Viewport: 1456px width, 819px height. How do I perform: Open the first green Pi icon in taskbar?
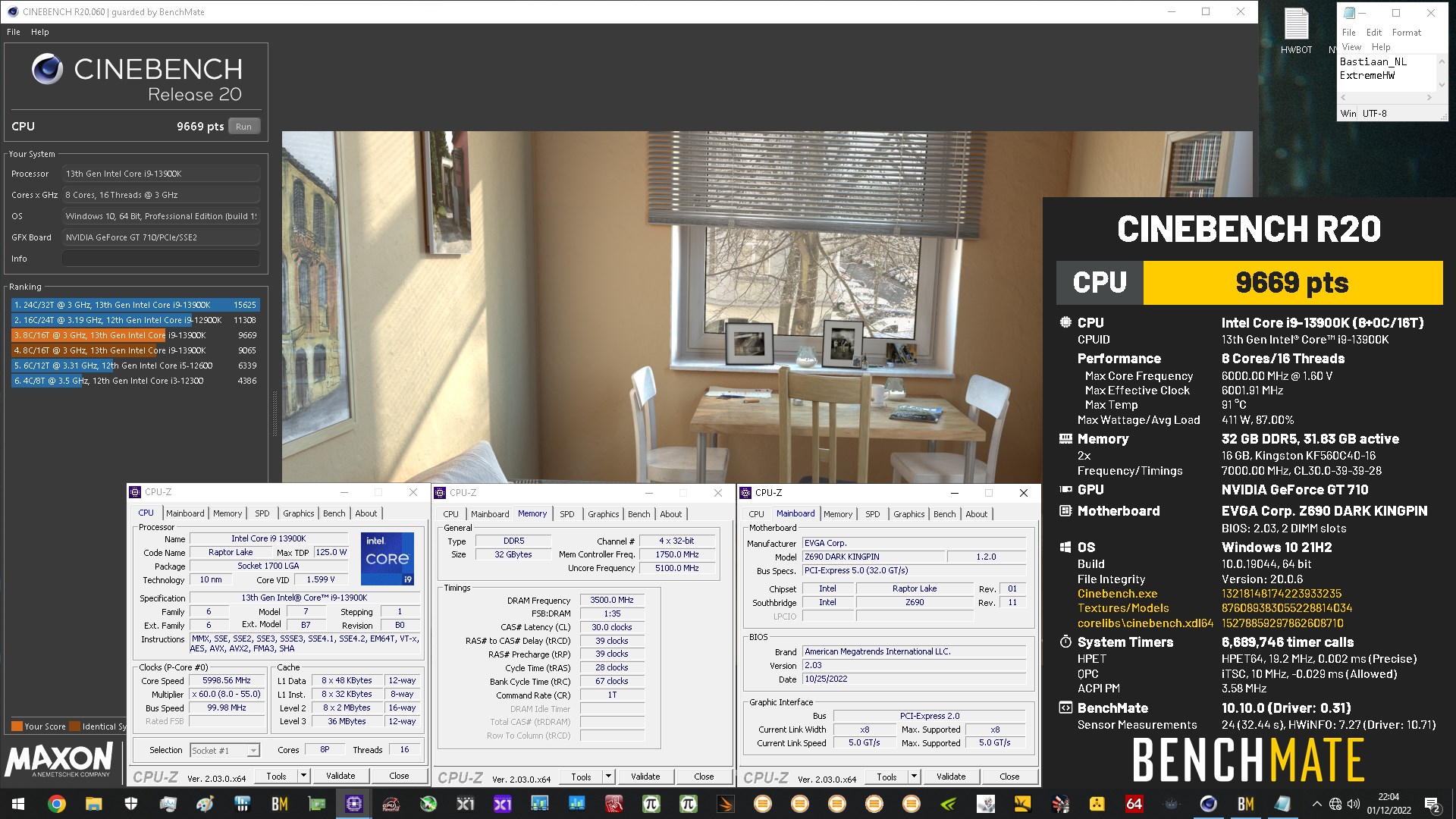[651, 804]
